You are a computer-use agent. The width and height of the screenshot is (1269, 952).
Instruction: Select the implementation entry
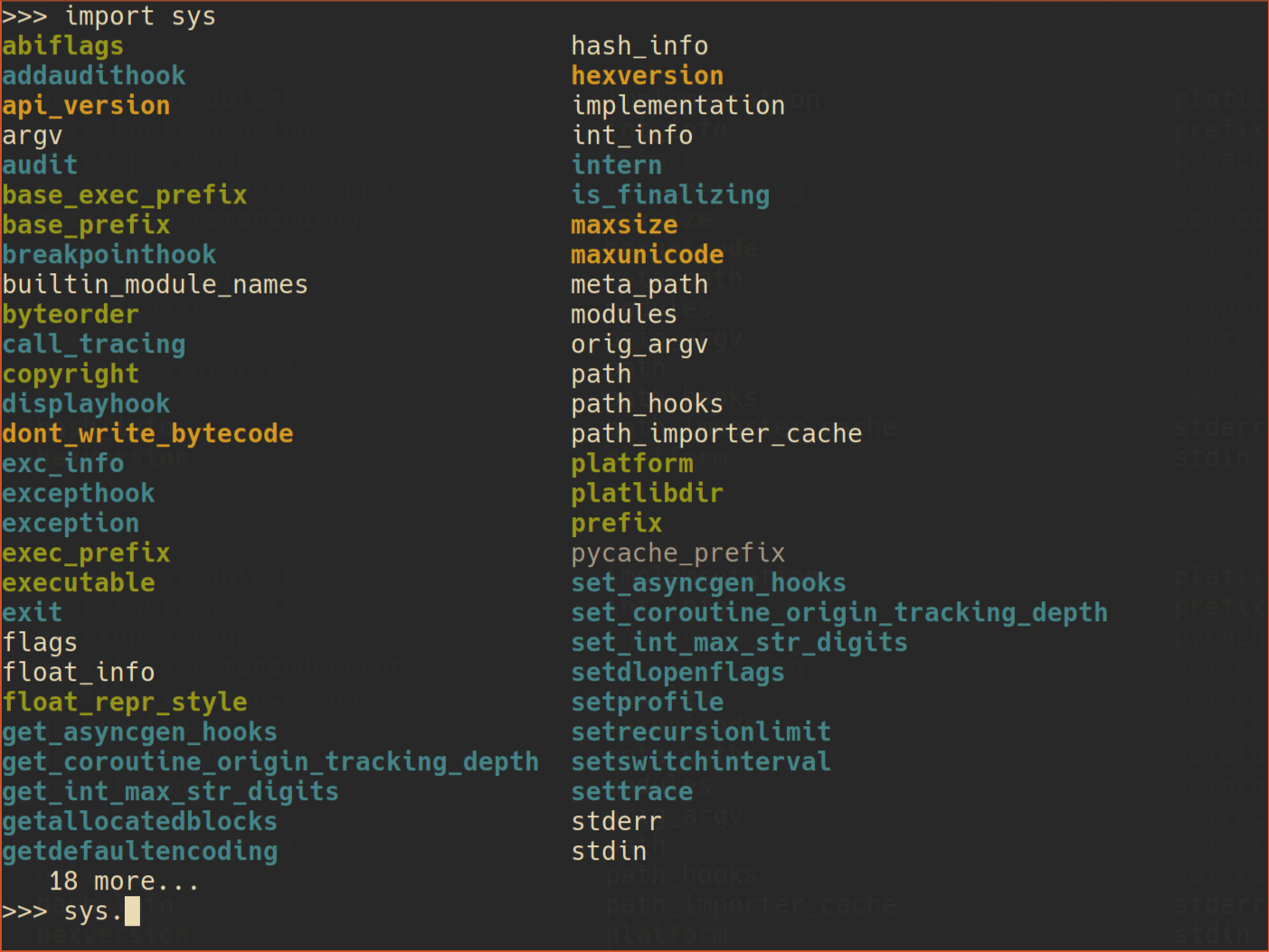point(677,106)
